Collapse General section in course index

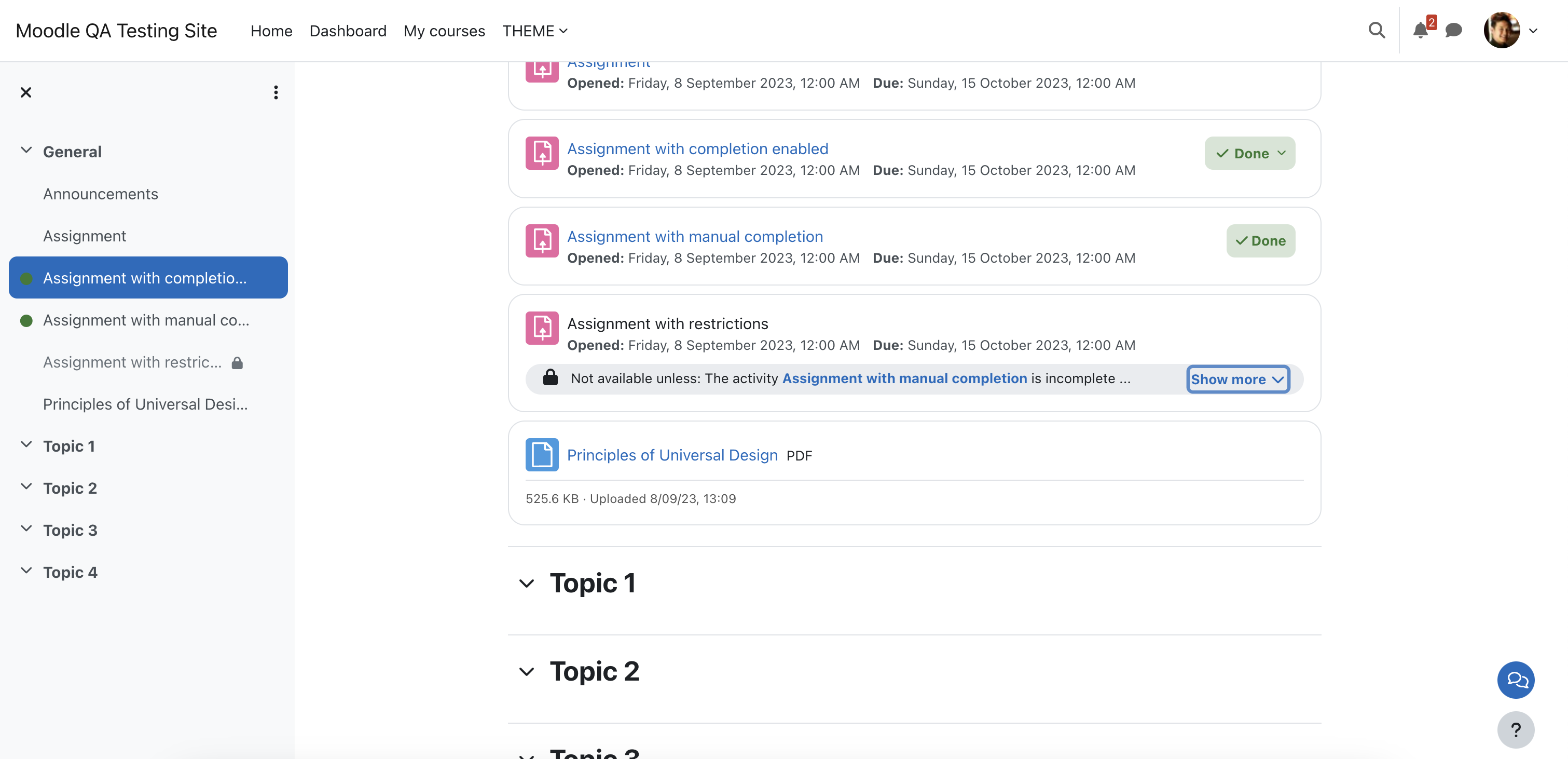(26, 151)
